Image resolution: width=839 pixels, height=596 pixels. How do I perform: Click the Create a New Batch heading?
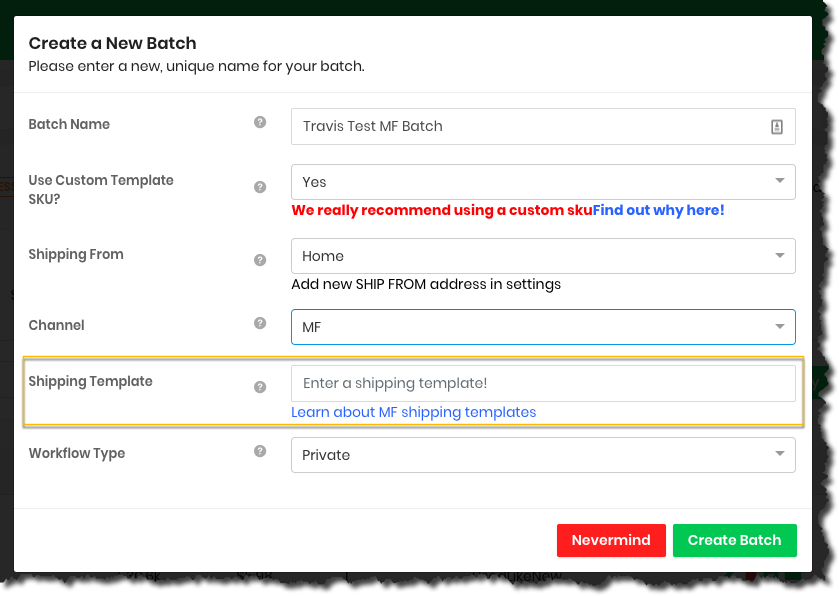[x=112, y=43]
